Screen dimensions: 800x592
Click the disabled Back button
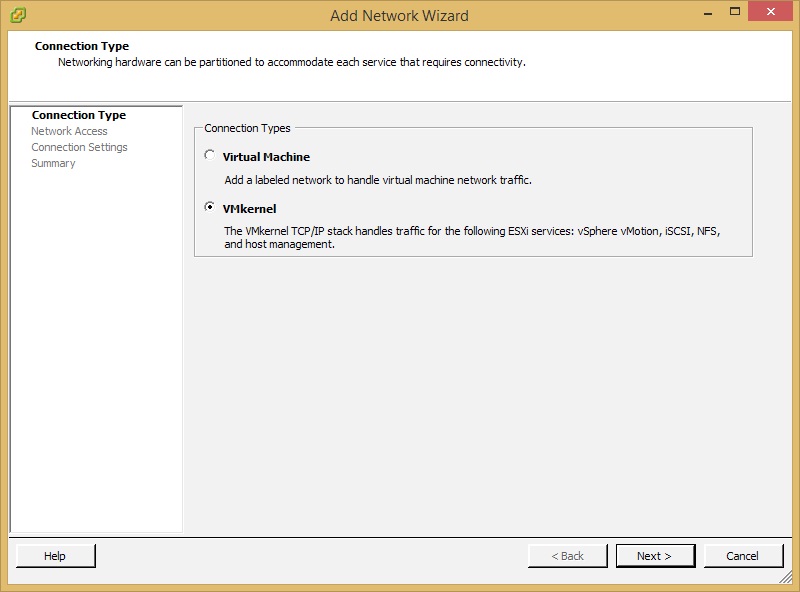point(567,556)
